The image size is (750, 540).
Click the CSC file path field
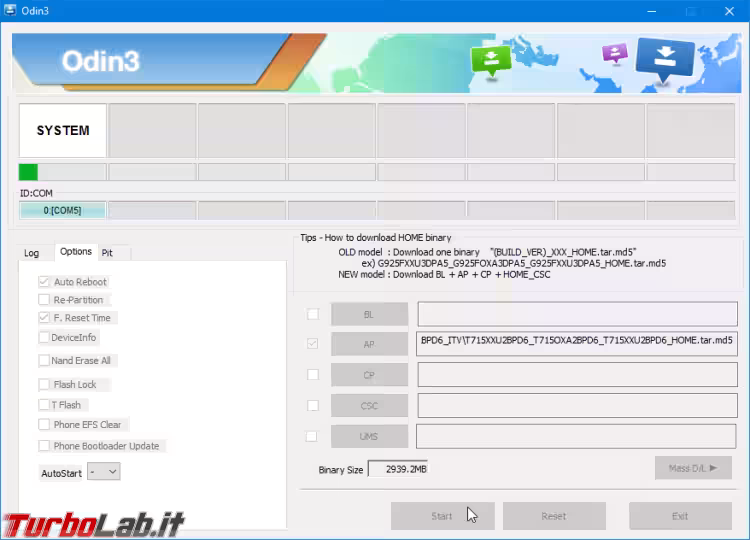(x=577, y=406)
